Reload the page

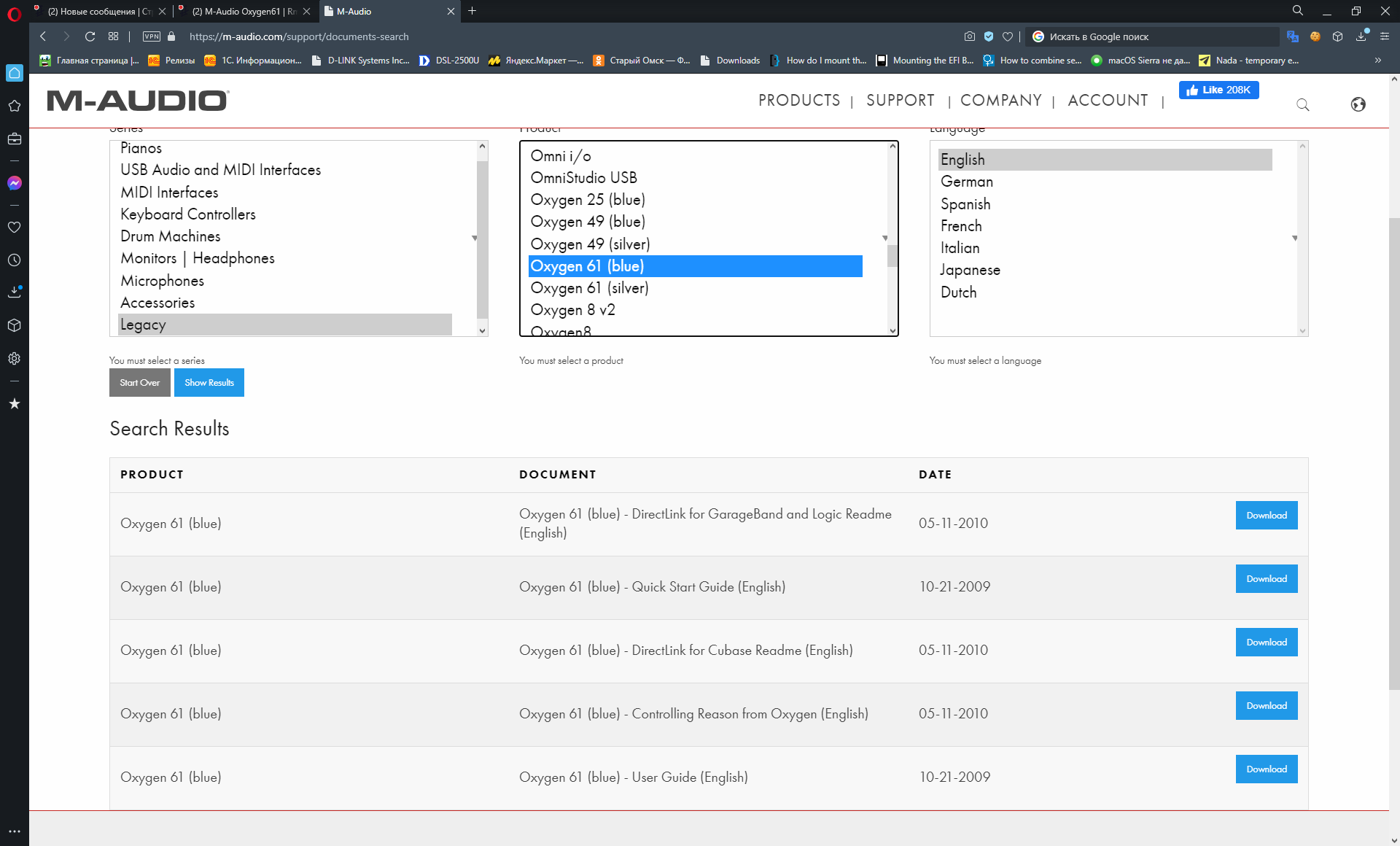90,36
